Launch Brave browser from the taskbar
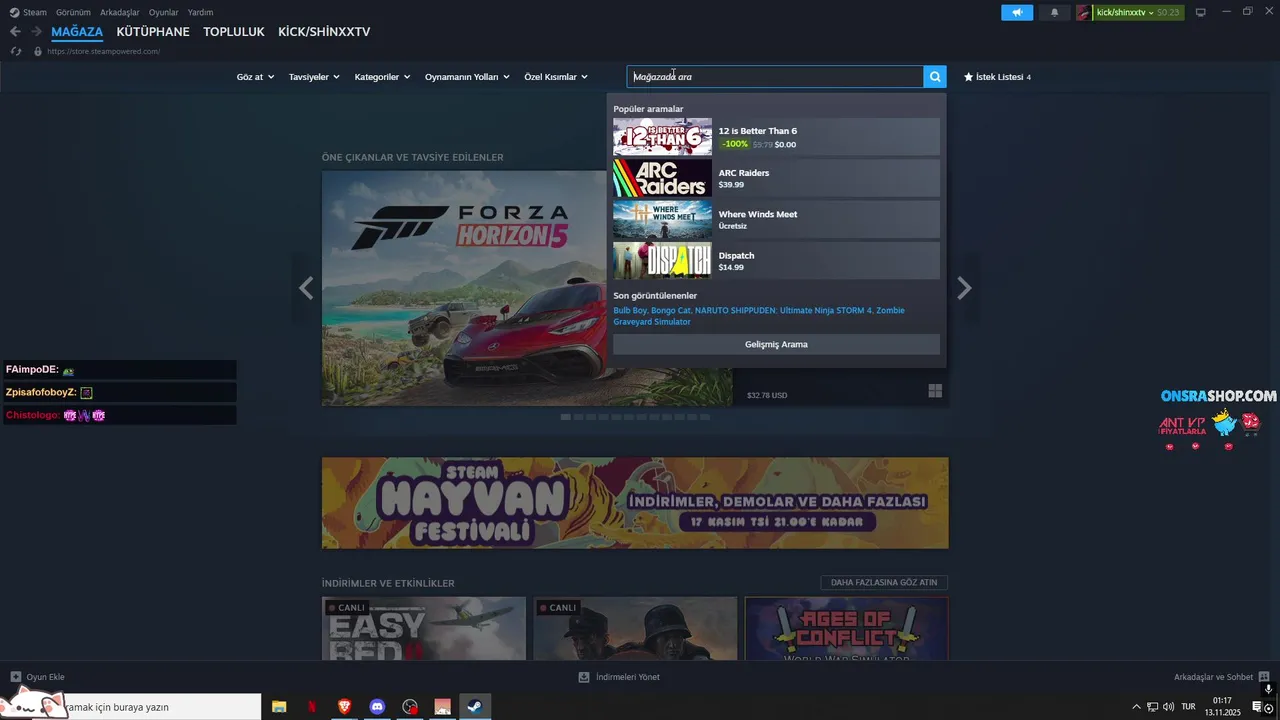 [344, 707]
